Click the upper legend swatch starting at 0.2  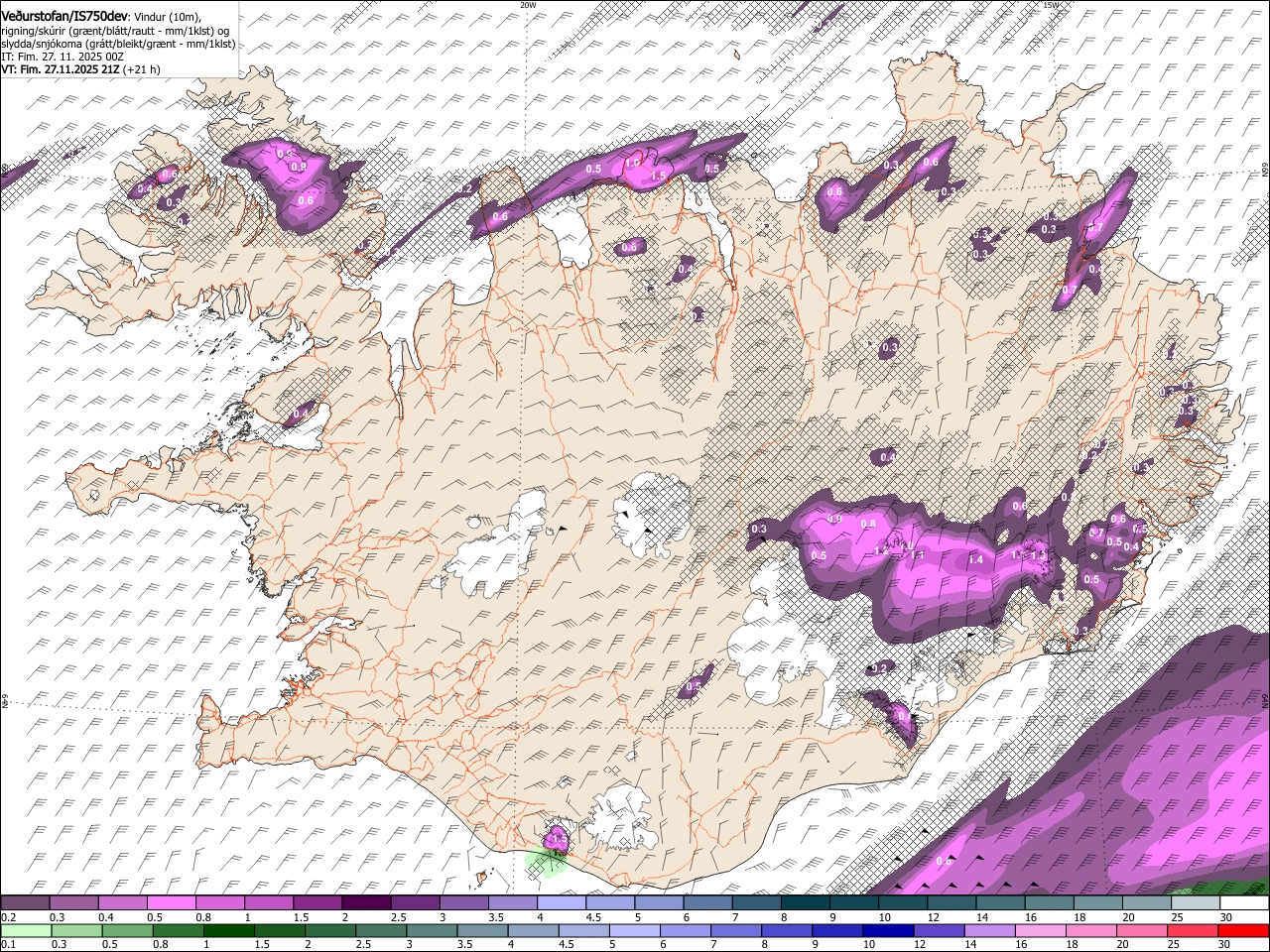[x=25, y=902]
